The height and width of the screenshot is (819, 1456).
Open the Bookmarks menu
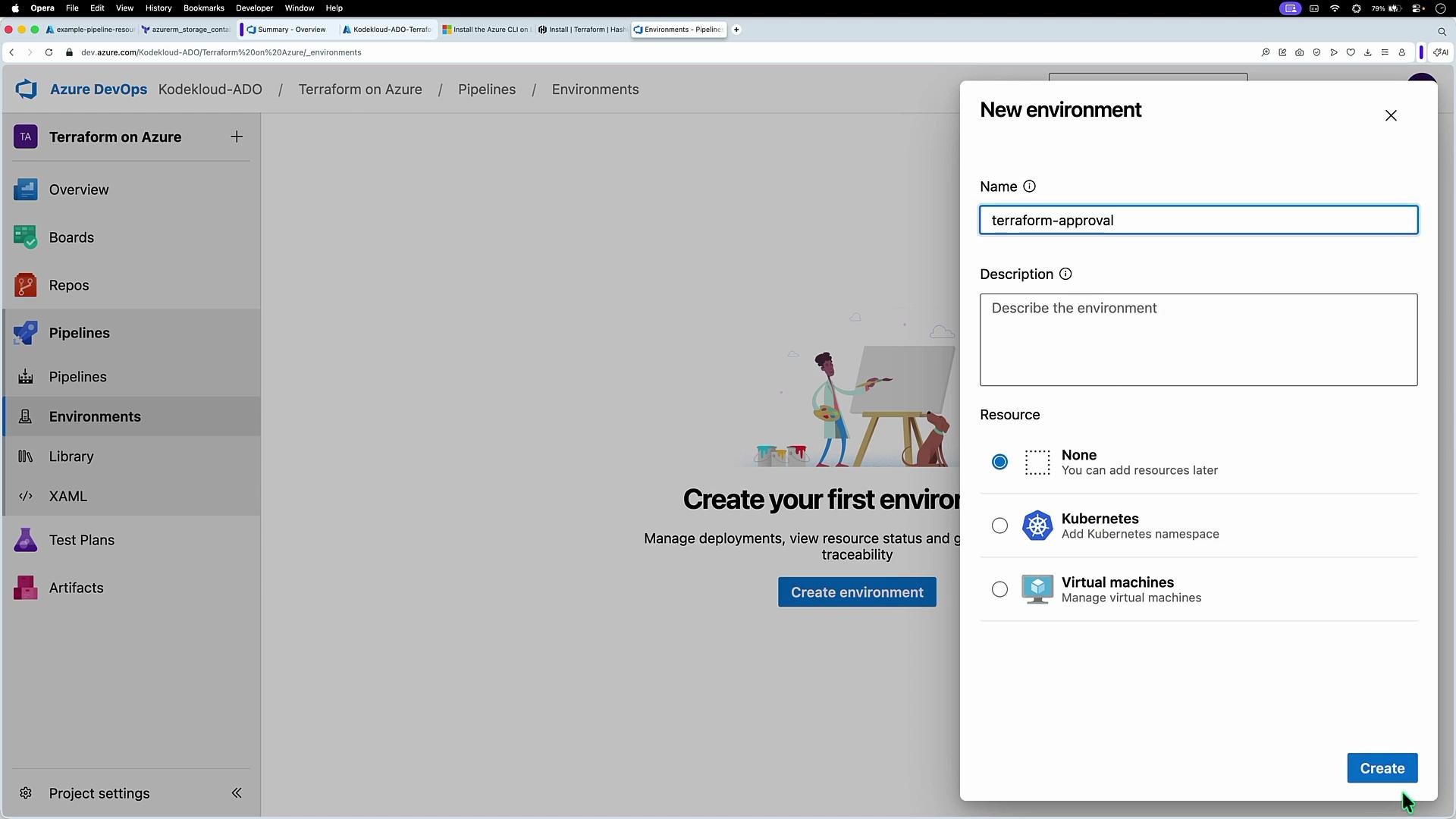point(204,8)
